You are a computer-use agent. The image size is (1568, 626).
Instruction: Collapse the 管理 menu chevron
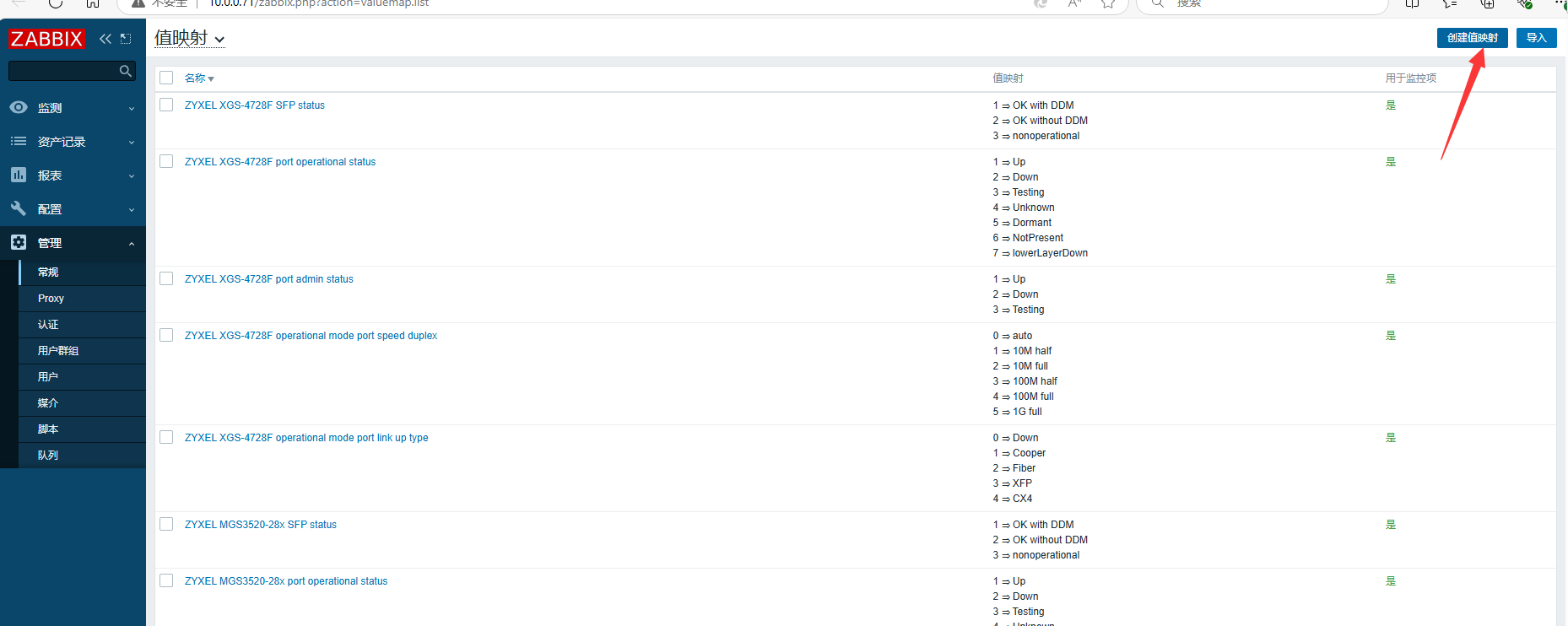click(x=132, y=243)
